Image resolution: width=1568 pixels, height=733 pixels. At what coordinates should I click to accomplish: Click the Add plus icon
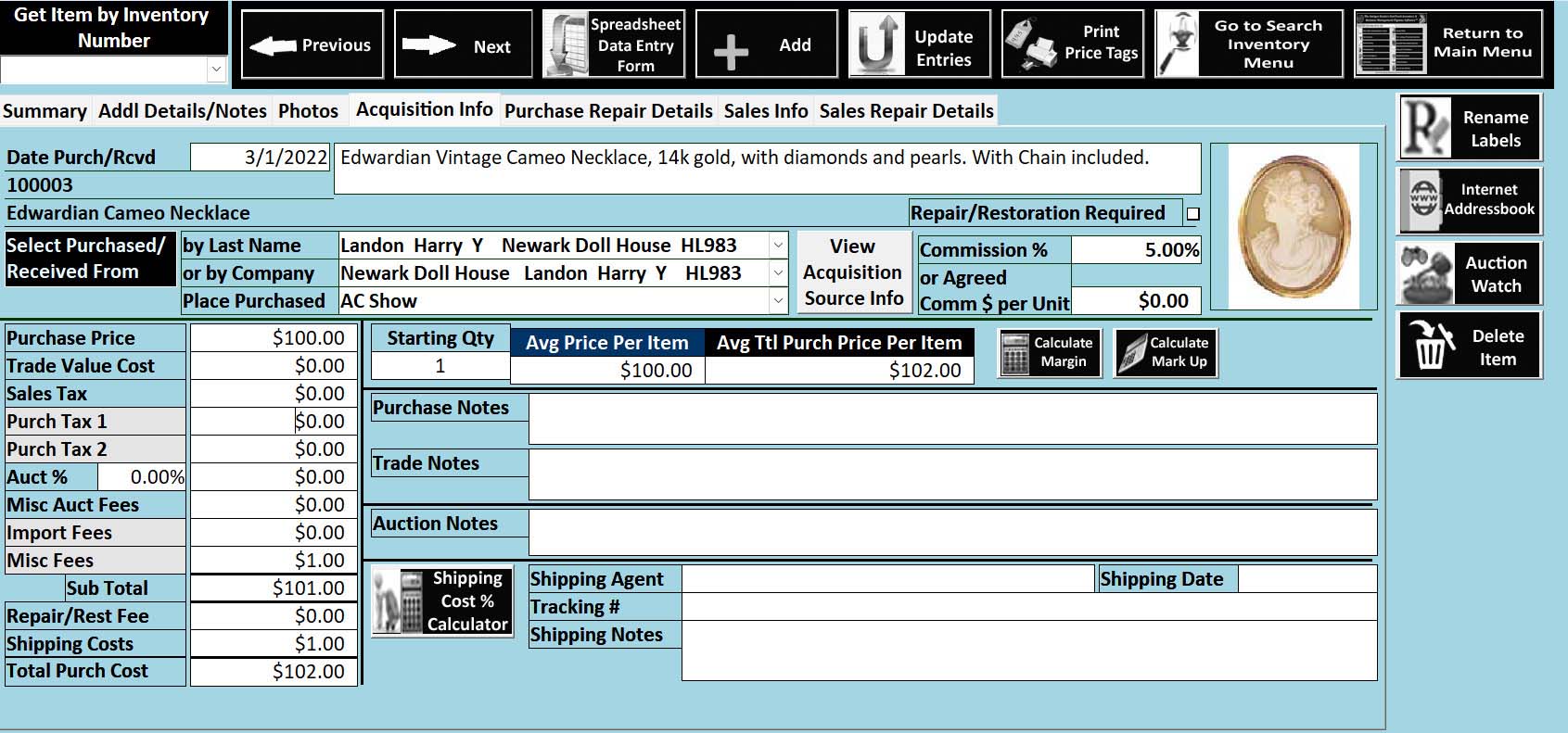pos(731,51)
